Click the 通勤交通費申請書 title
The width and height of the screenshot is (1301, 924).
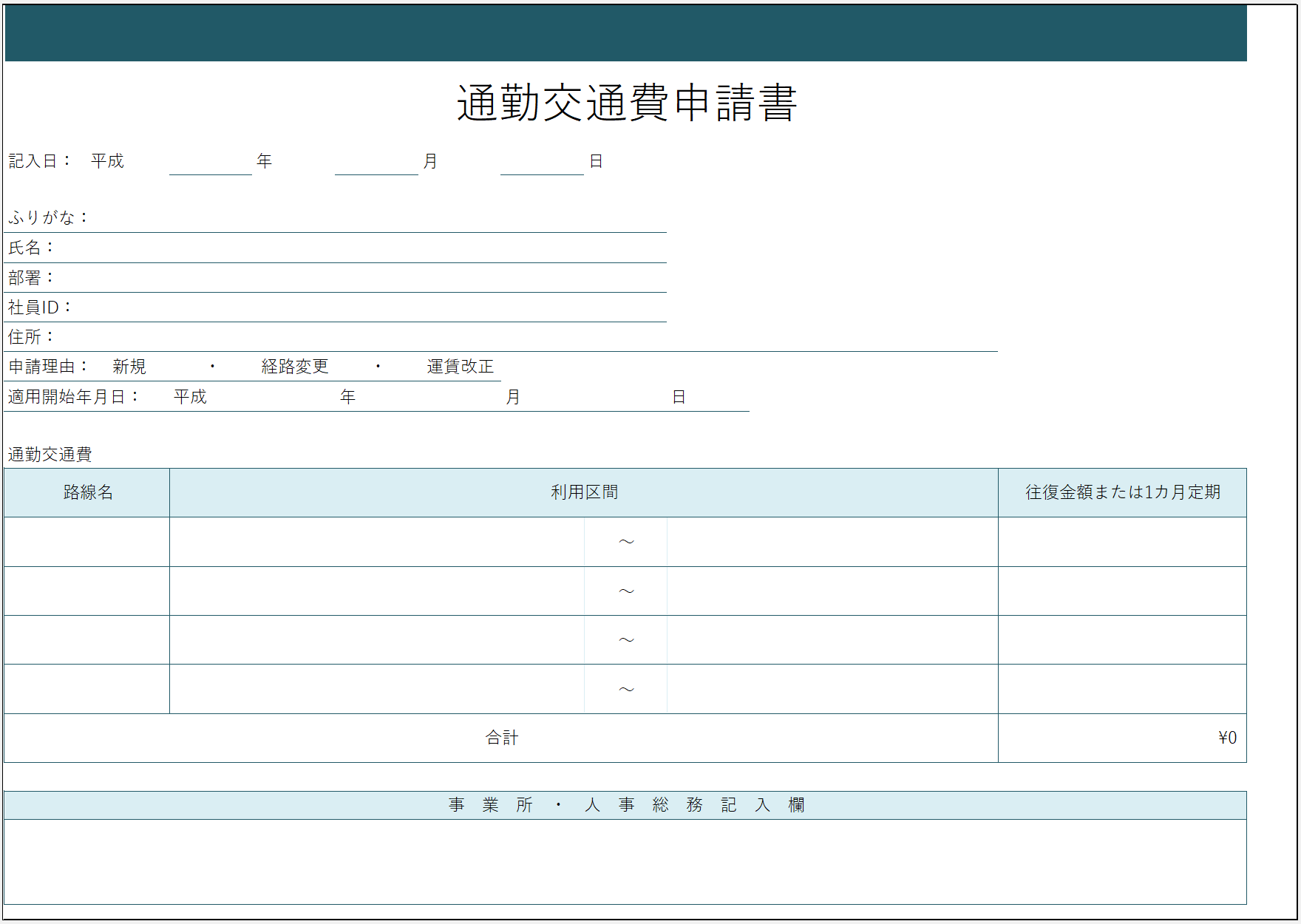(x=626, y=103)
